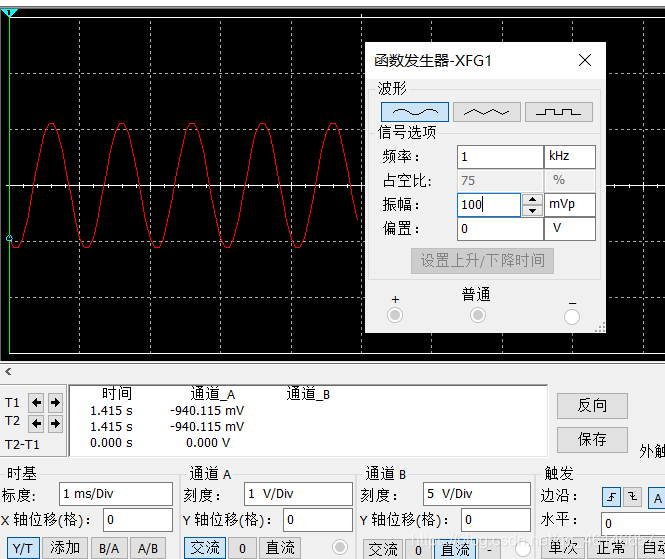Click the timebase X position field
The image size is (665, 559).
point(138,520)
